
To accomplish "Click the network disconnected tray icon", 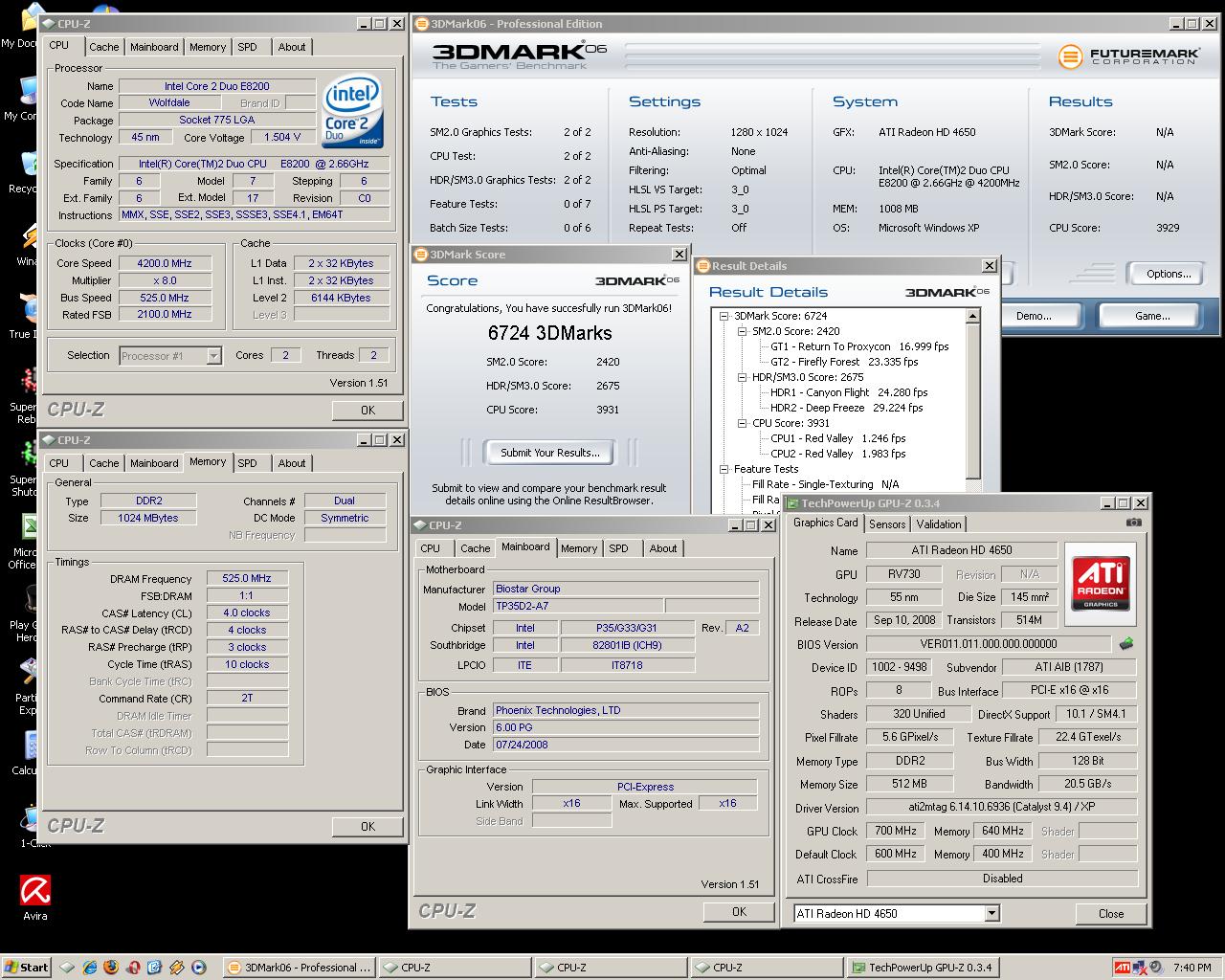I will 1140,968.
